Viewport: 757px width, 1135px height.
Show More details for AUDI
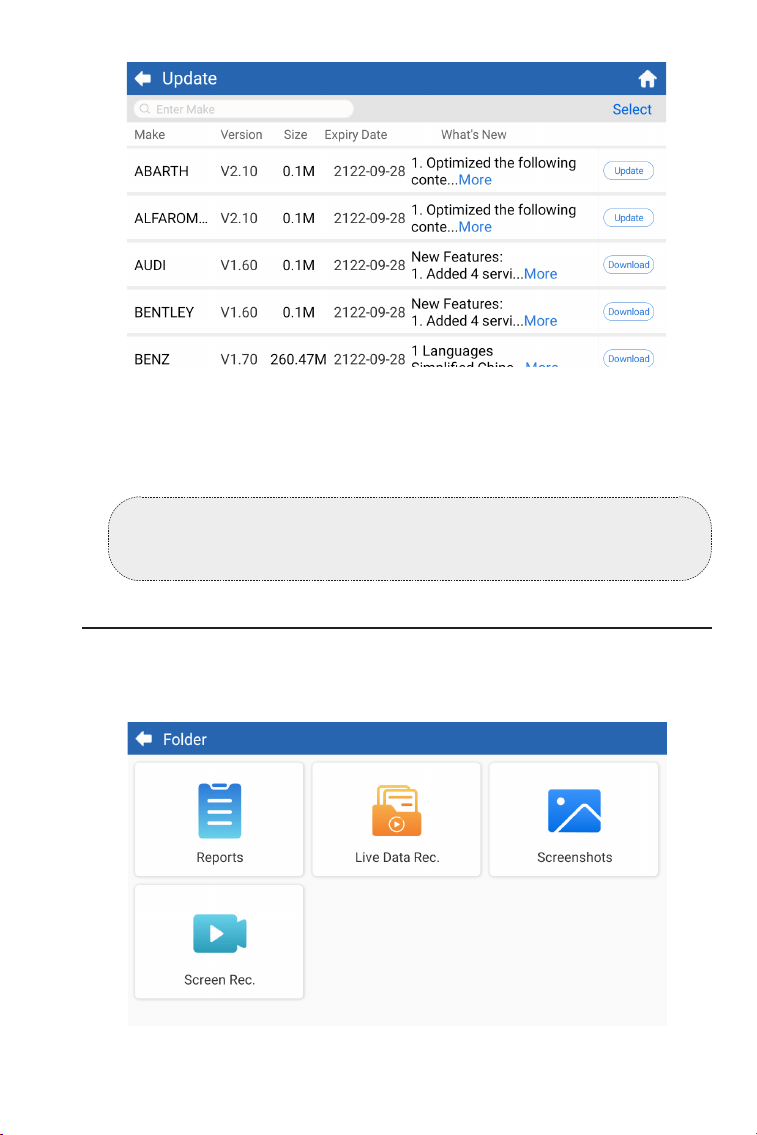[x=540, y=274]
